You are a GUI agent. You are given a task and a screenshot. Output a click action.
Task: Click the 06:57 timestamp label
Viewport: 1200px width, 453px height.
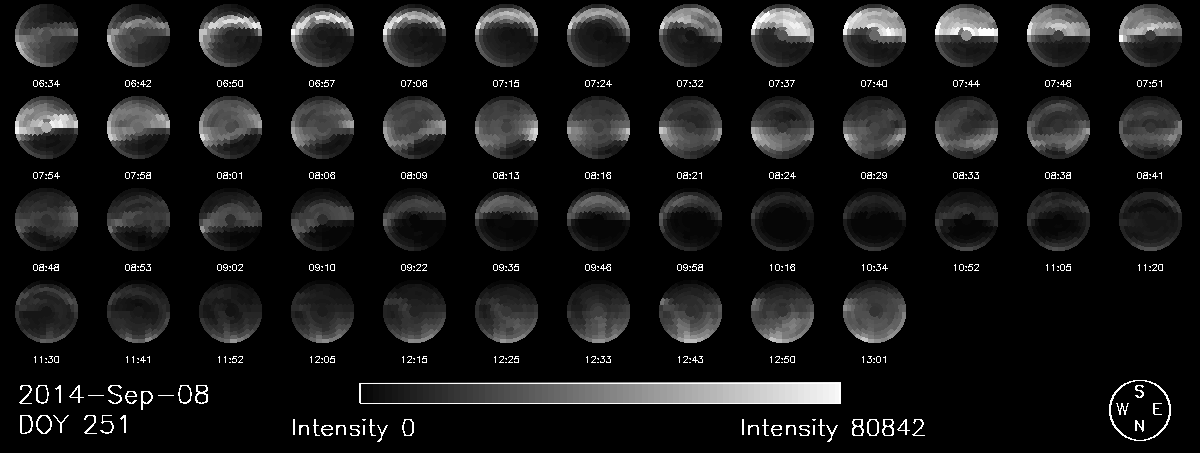pyautogui.click(x=322, y=83)
